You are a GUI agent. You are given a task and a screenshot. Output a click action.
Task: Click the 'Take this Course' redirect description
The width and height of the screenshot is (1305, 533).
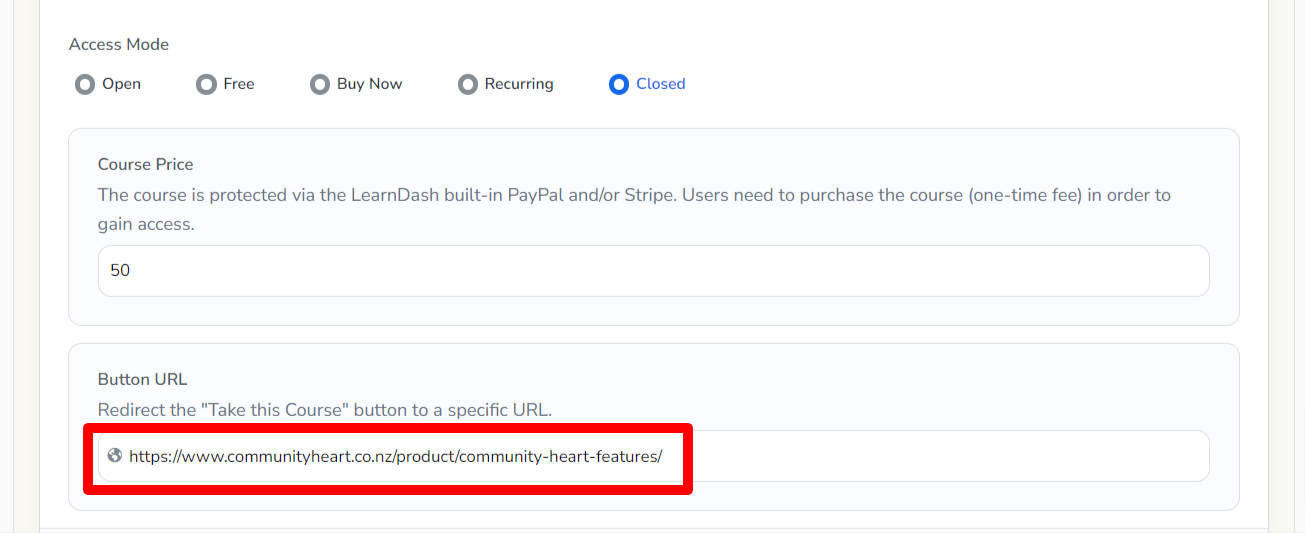point(325,410)
